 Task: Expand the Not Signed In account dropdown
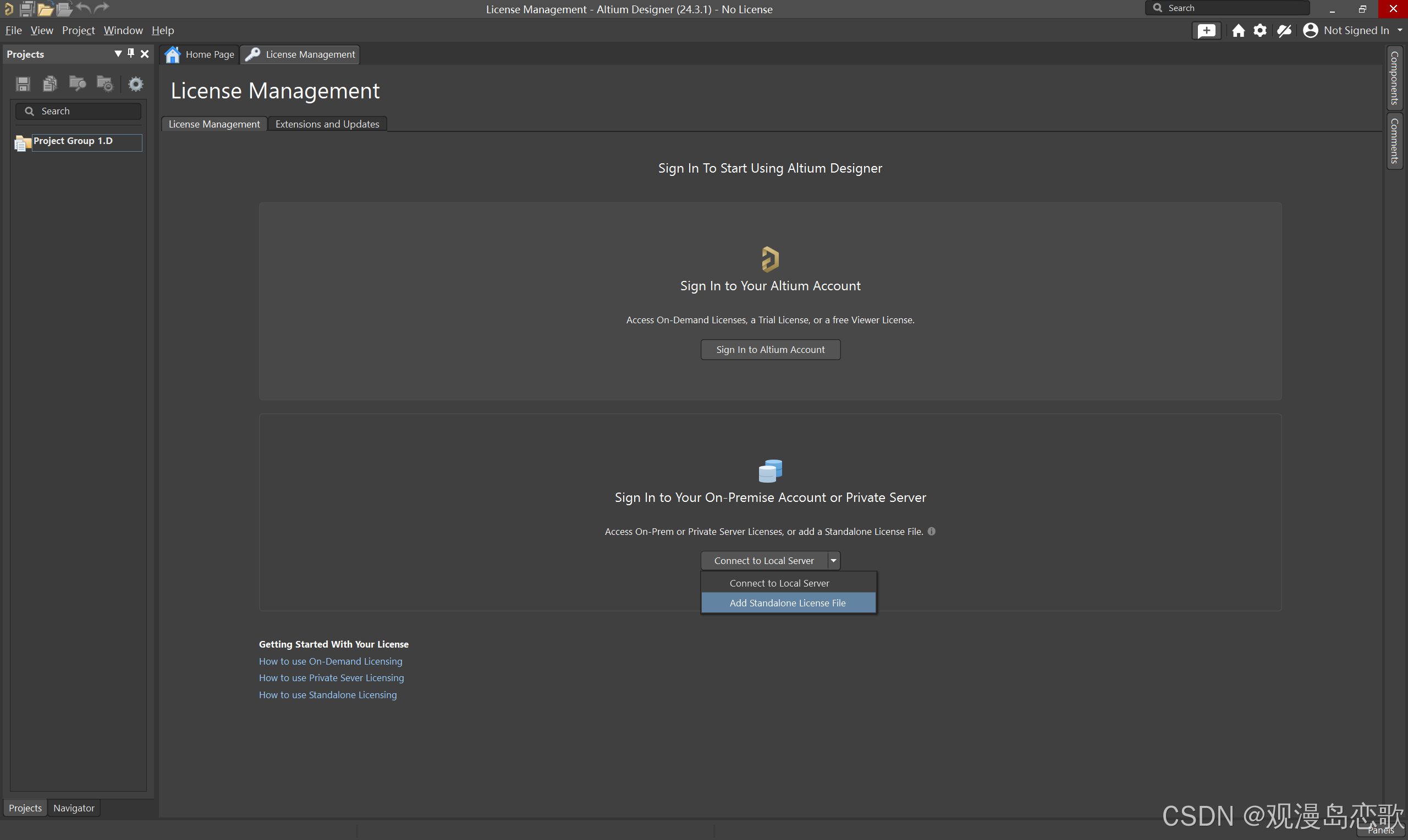(1400, 31)
